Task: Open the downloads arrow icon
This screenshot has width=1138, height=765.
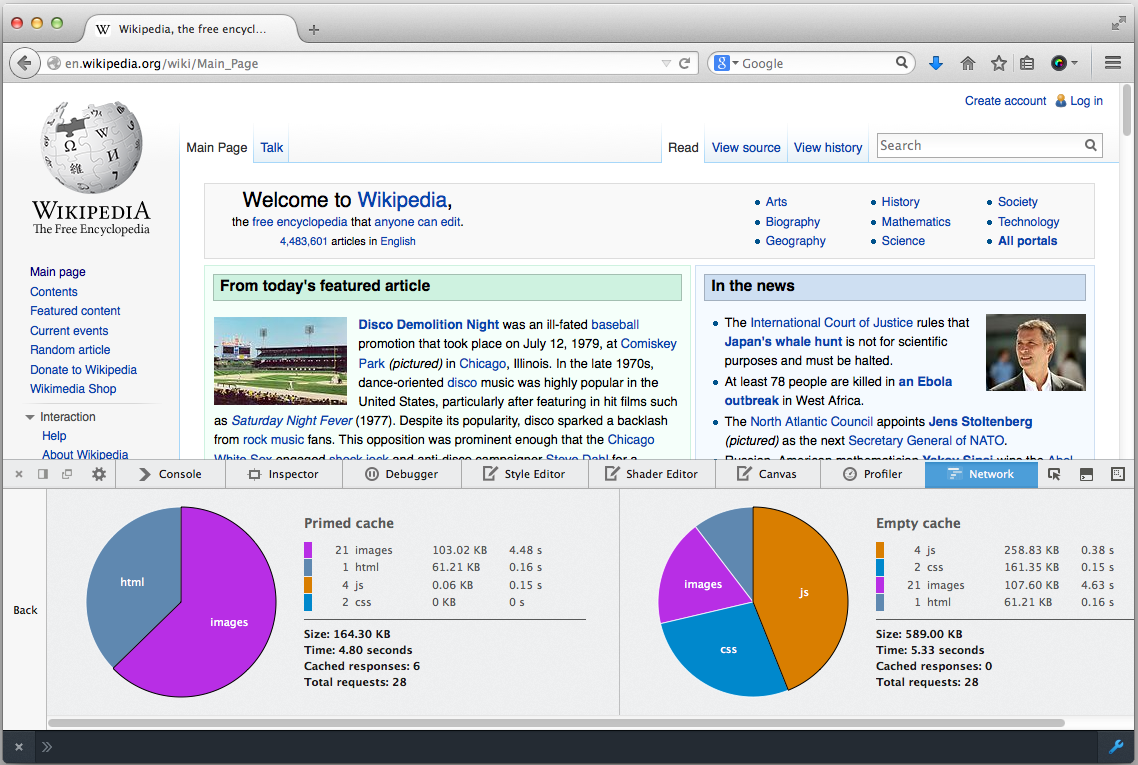Action: tap(936, 63)
